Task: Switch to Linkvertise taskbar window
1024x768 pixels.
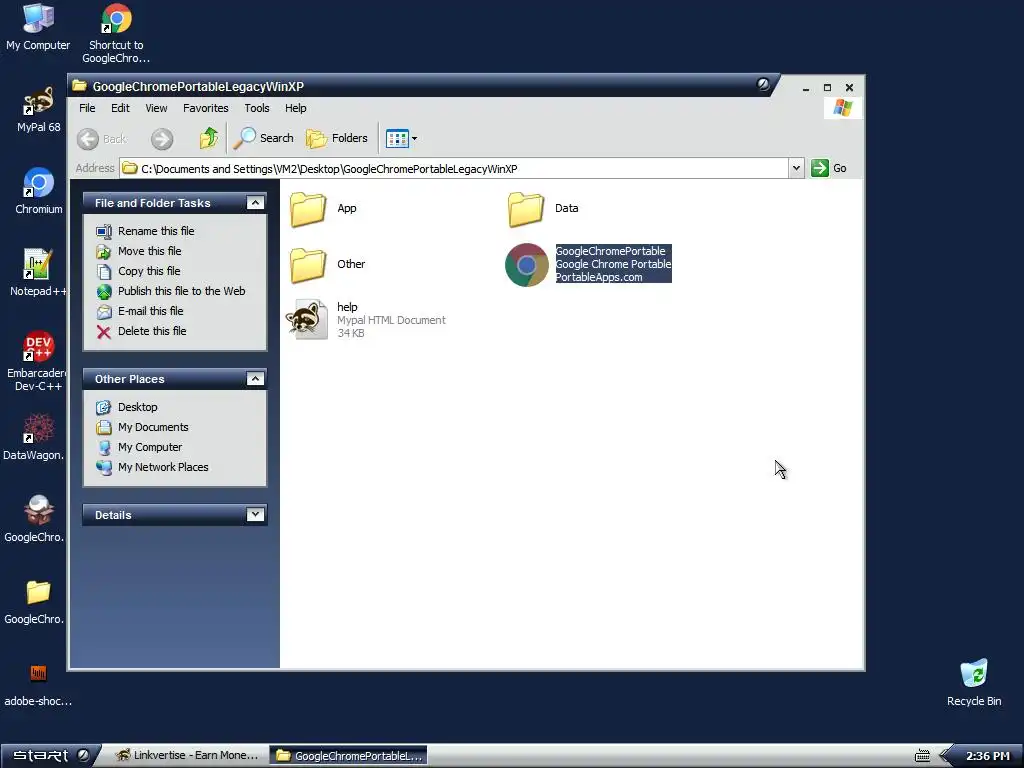Action: [187, 756]
